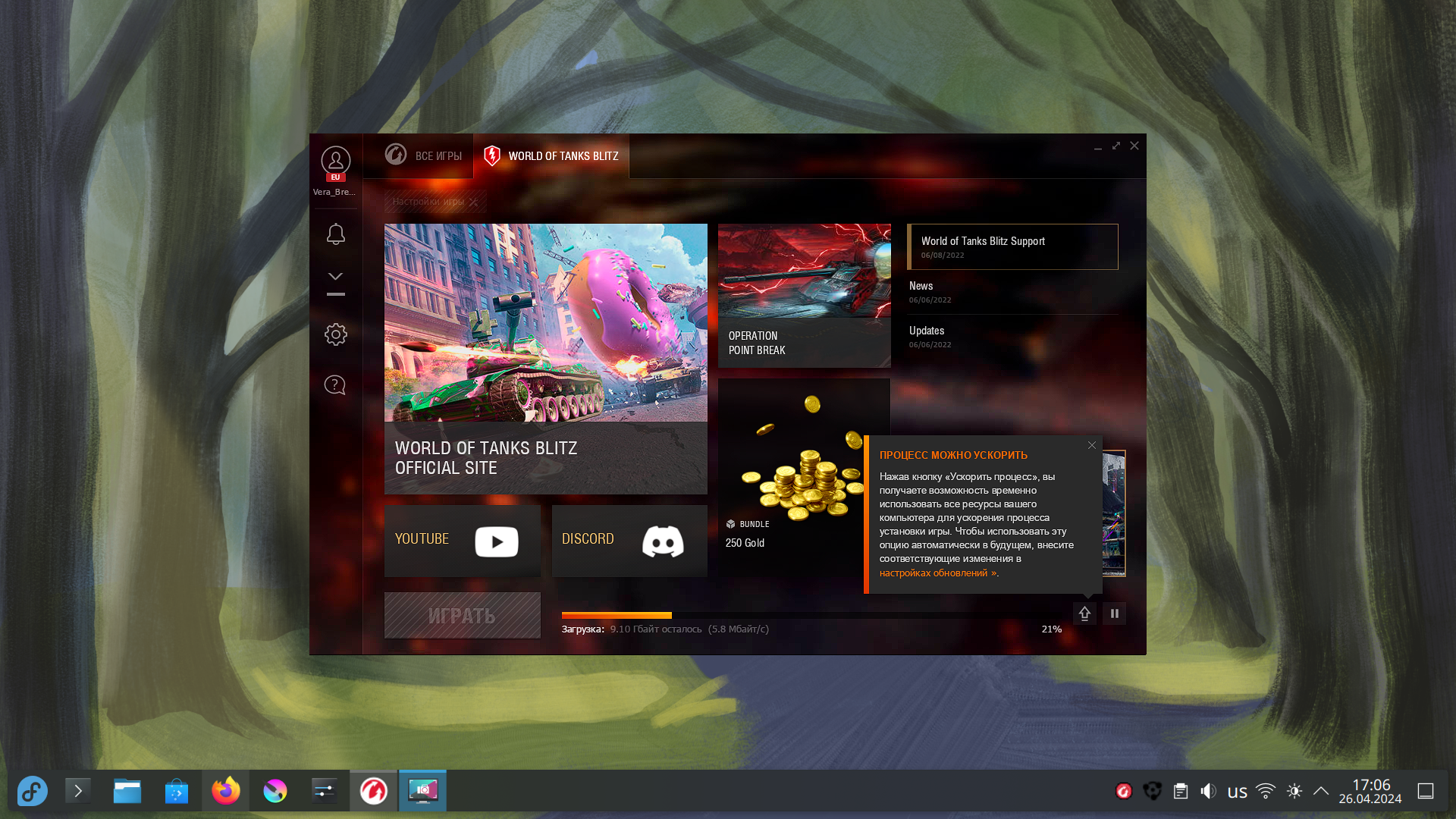Image resolution: width=1456 pixels, height=819 pixels.
Task: Click the speed up process arrow icon
Action: 1084,613
